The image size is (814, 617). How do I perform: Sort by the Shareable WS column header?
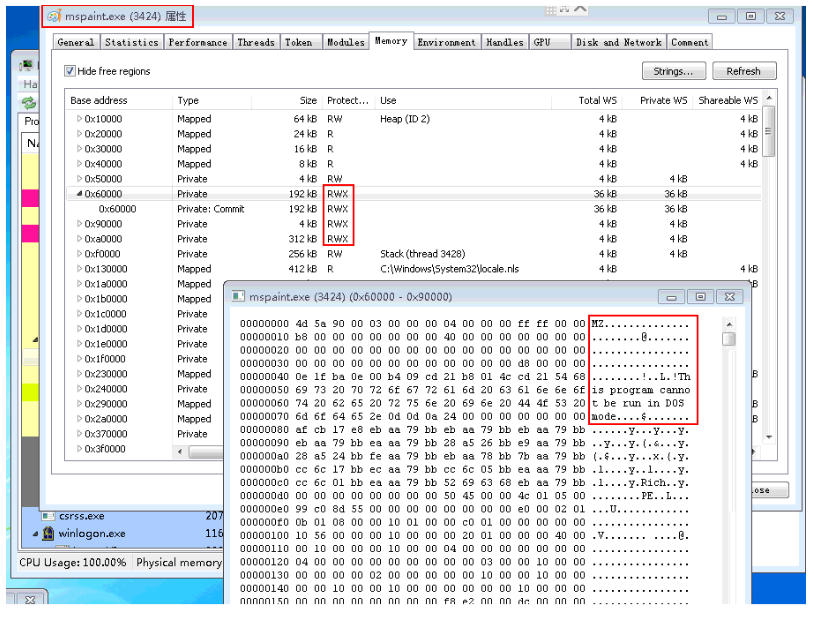pyautogui.click(x=728, y=100)
